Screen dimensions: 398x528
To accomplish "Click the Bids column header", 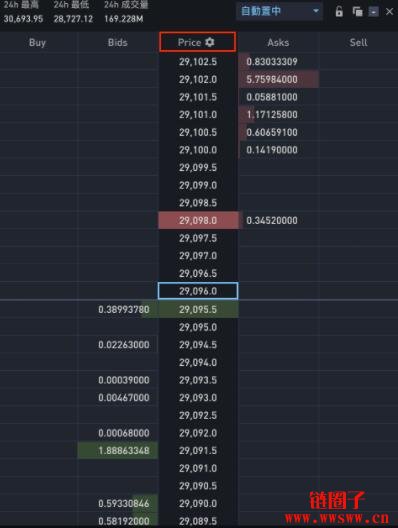I will [x=118, y=42].
